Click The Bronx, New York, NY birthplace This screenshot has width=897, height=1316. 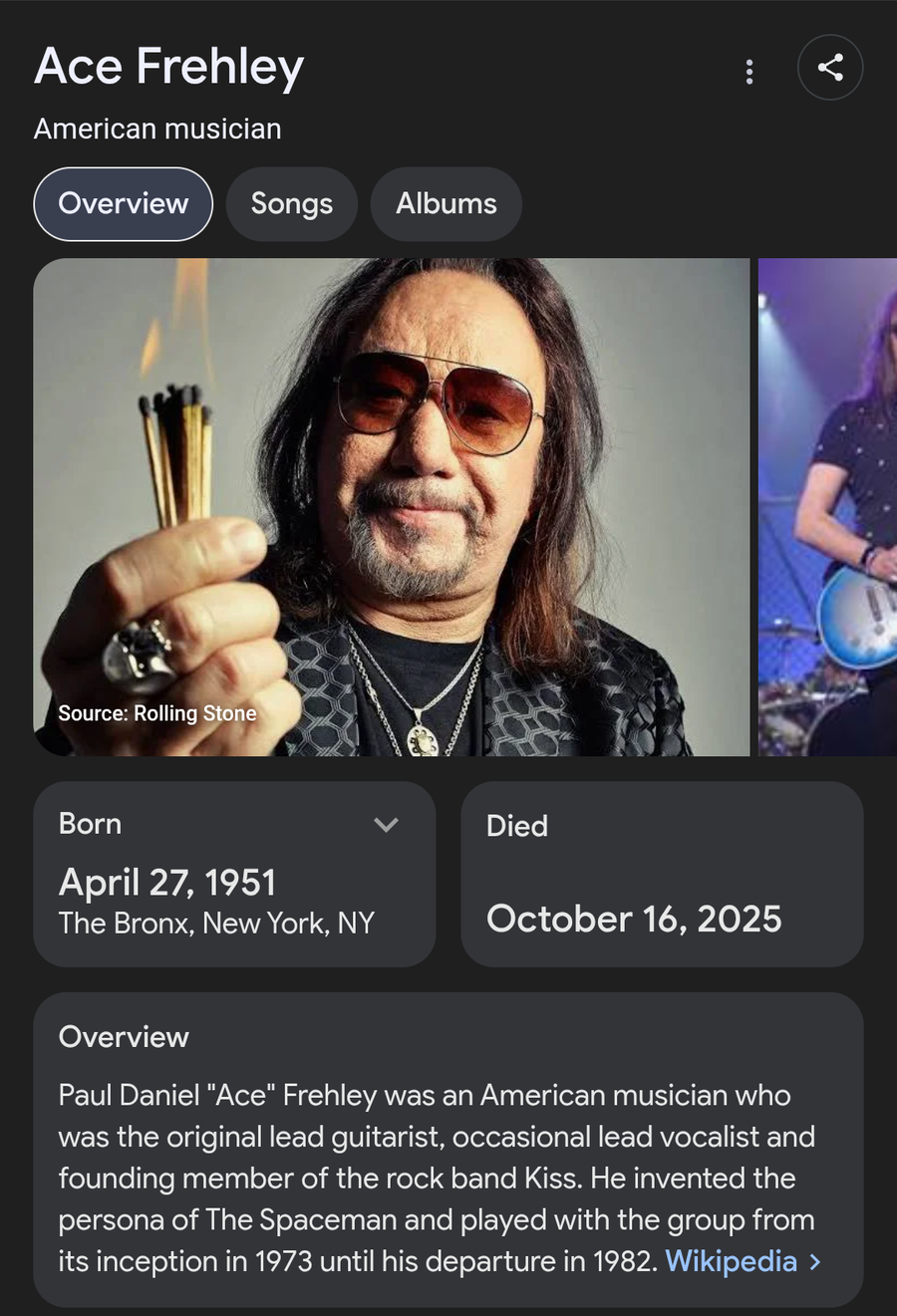pyautogui.click(x=216, y=923)
